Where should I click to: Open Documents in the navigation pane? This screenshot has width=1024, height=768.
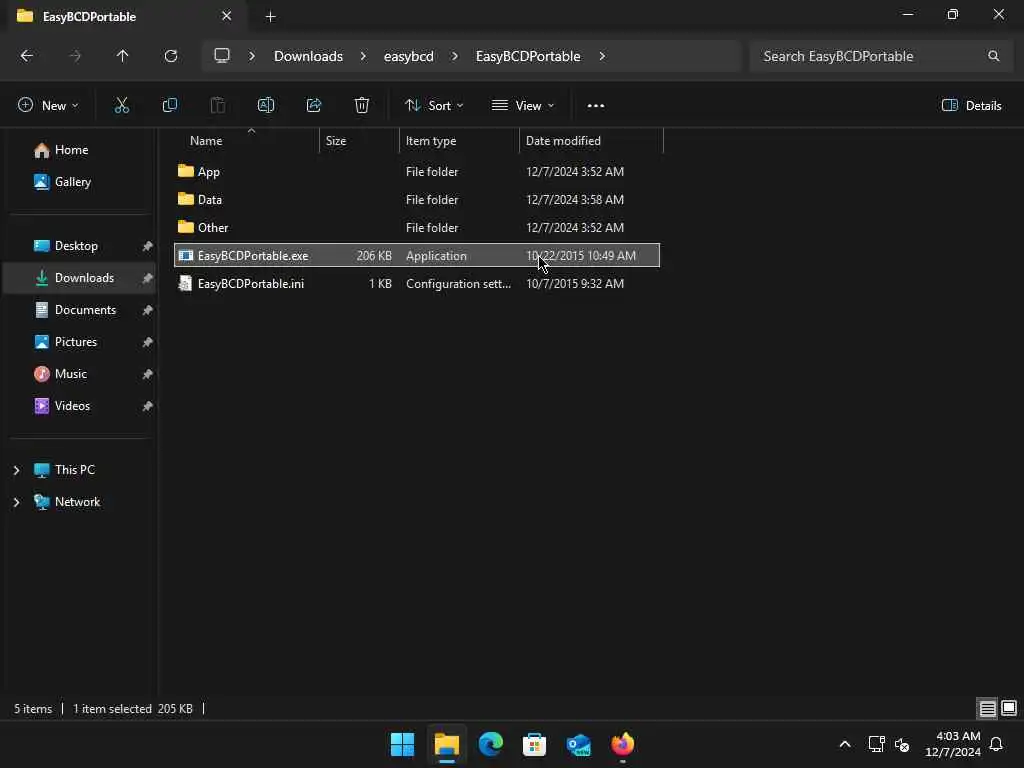[x=85, y=310]
